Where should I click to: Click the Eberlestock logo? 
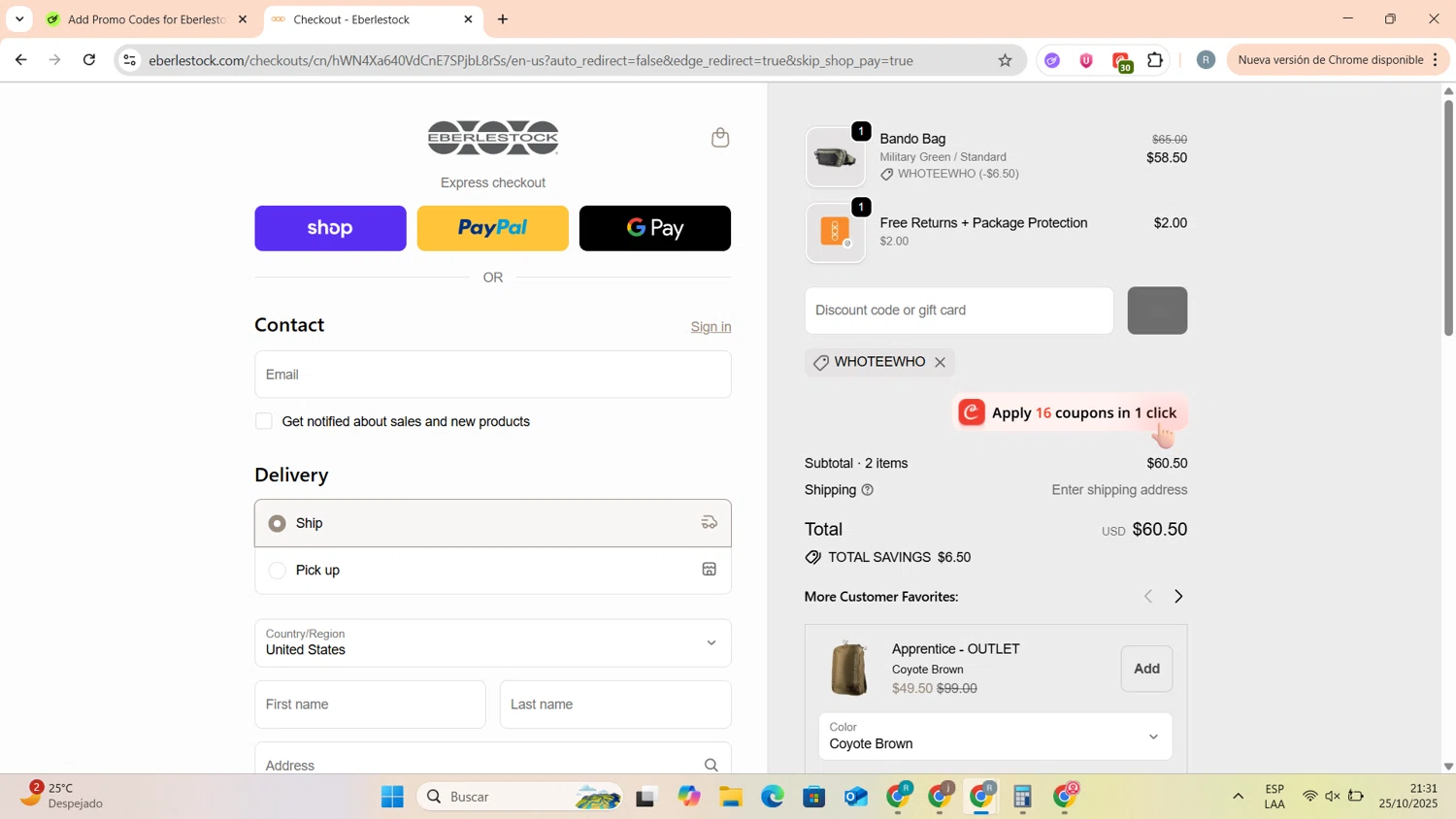[493, 138]
